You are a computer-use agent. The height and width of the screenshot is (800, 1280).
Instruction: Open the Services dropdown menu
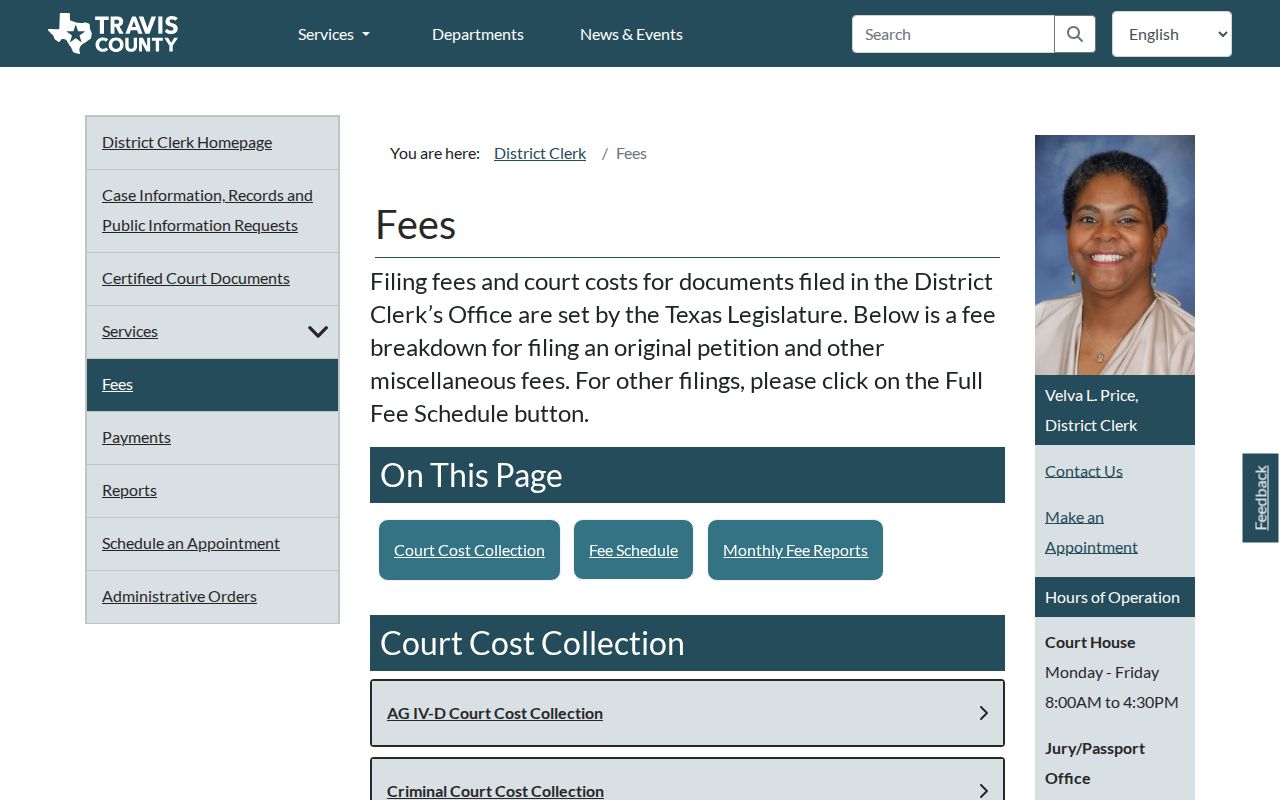click(x=334, y=34)
